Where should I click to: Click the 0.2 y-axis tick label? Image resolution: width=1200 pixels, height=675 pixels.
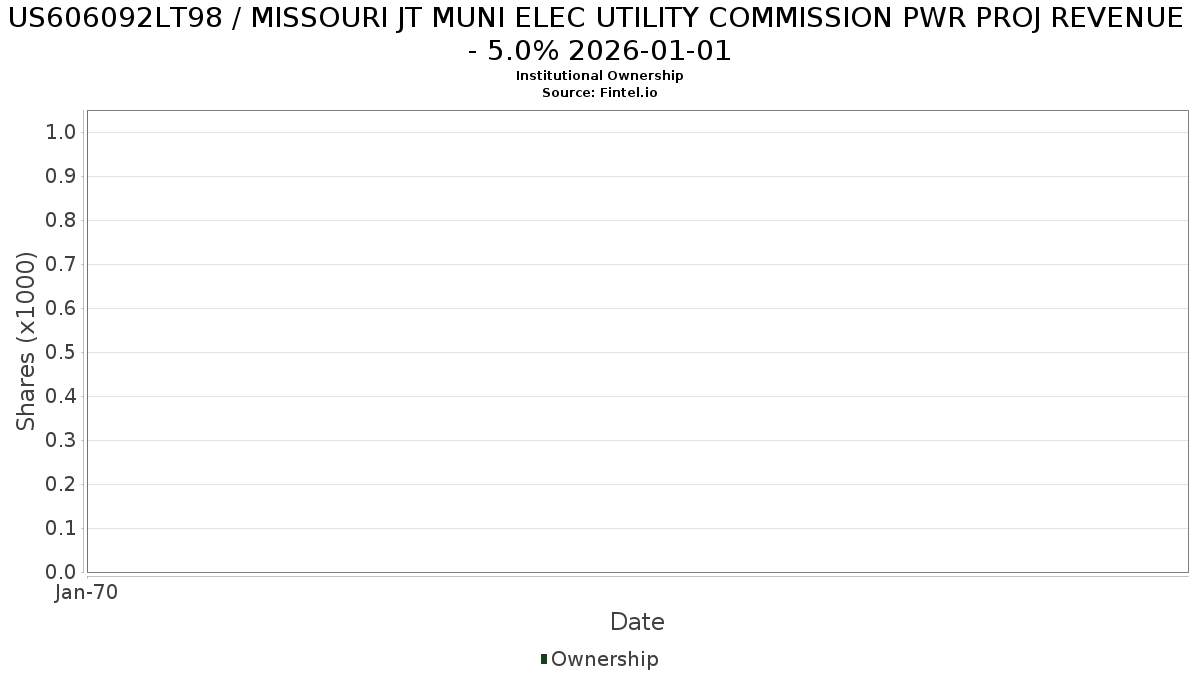click(62, 485)
